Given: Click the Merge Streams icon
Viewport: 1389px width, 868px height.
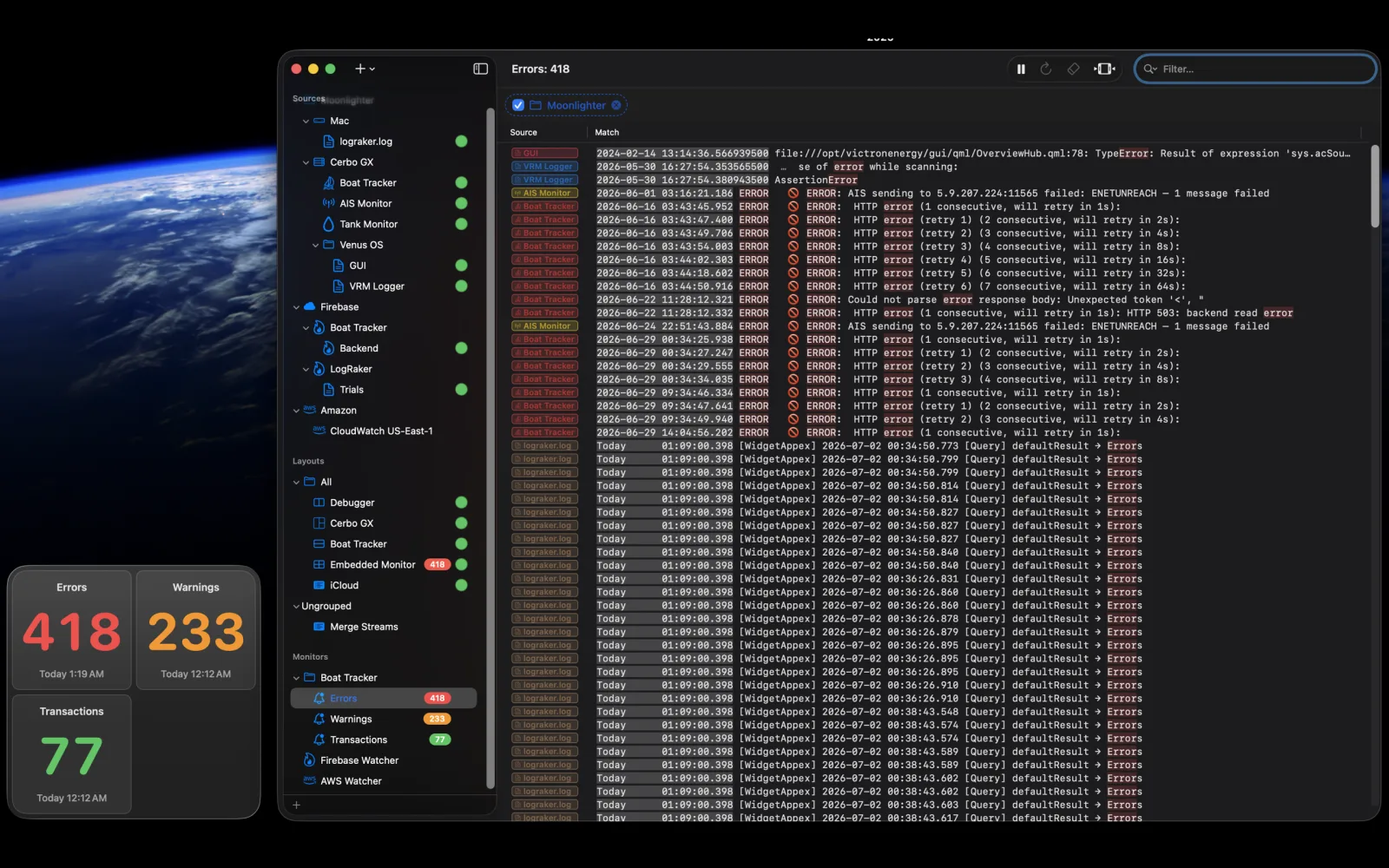Looking at the screenshot, I should [319, 627].
